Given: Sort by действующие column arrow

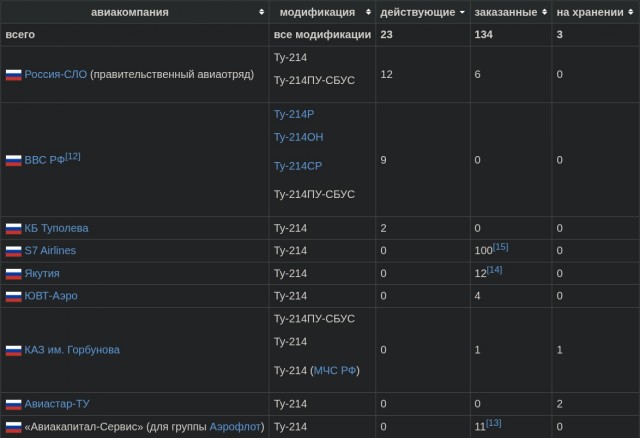Looking at the screenshot, I should [x=462, y=12].
